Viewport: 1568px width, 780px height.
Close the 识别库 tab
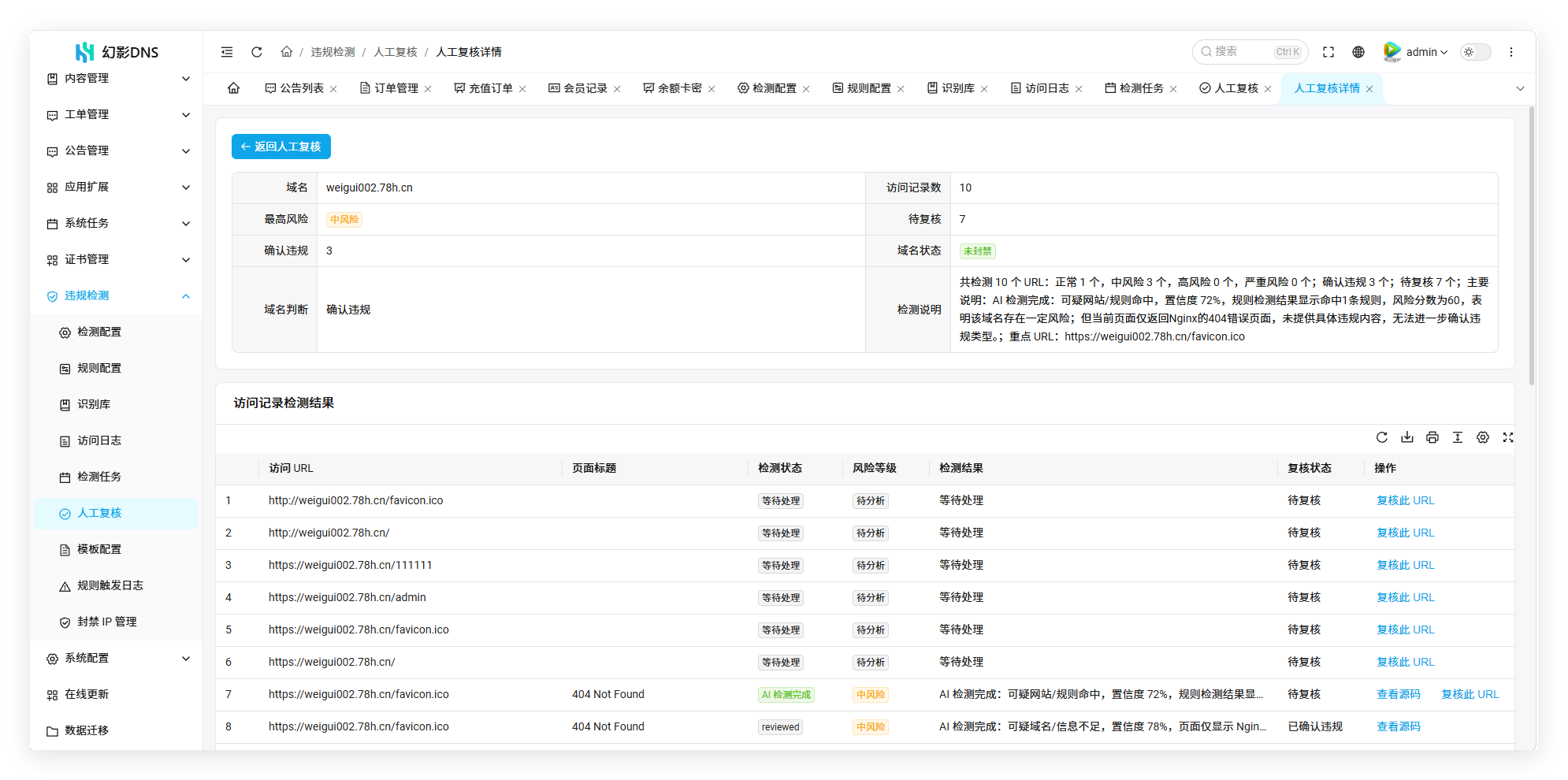[x=984, y=89]
